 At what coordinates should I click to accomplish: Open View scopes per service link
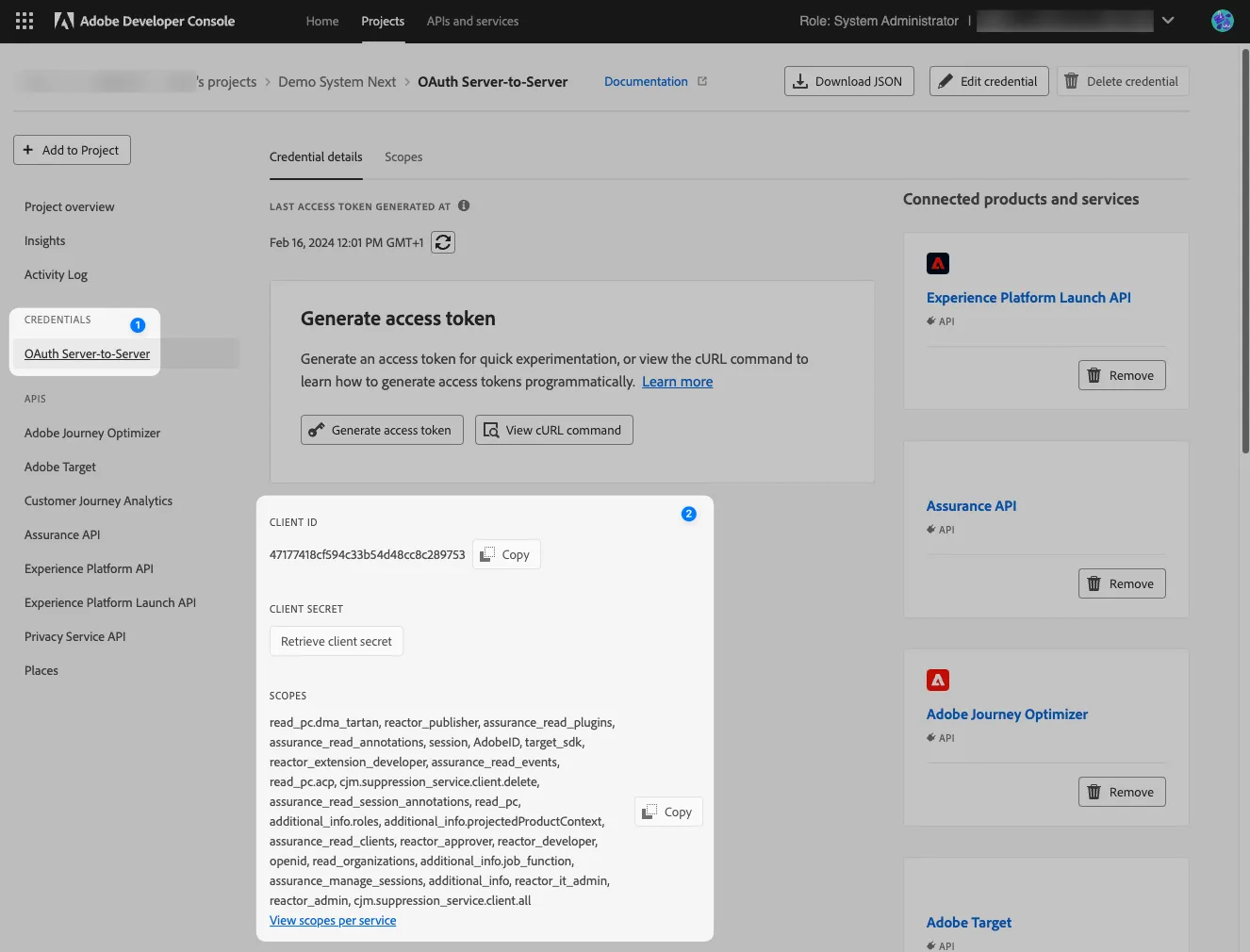333,921
